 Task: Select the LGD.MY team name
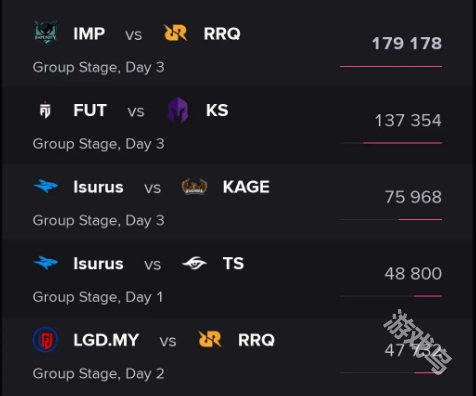click(106, 340)
